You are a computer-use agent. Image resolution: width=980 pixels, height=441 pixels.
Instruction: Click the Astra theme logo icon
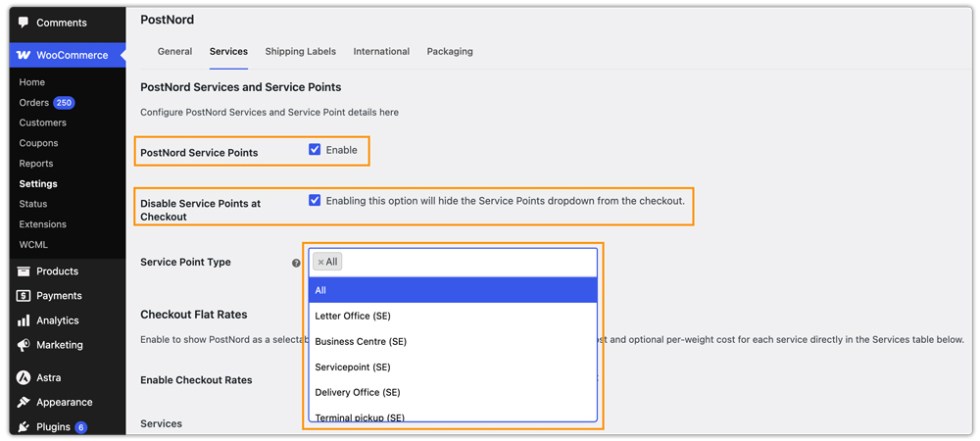pos(23,378)
